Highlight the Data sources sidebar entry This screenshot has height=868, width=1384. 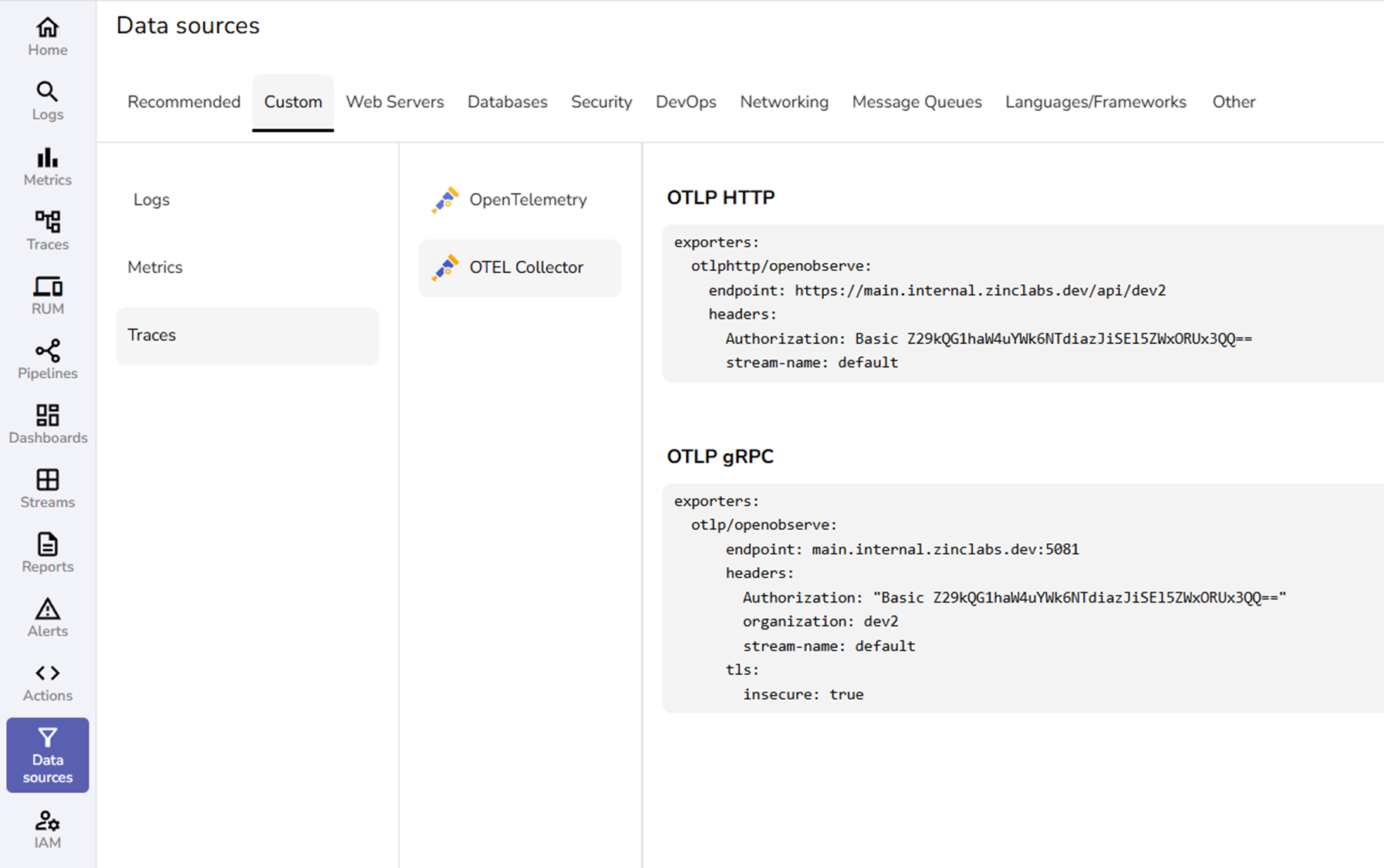pos(47,755)
